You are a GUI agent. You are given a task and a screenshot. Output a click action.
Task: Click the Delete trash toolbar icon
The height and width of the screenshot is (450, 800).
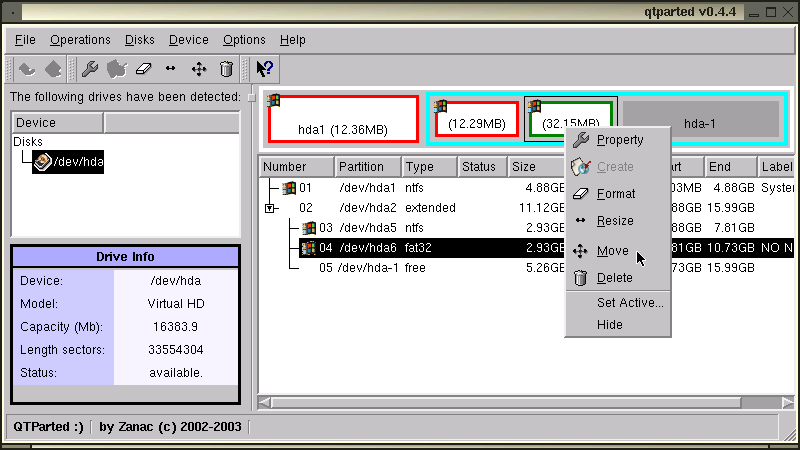pyautogui.click(x=226, y=69)
